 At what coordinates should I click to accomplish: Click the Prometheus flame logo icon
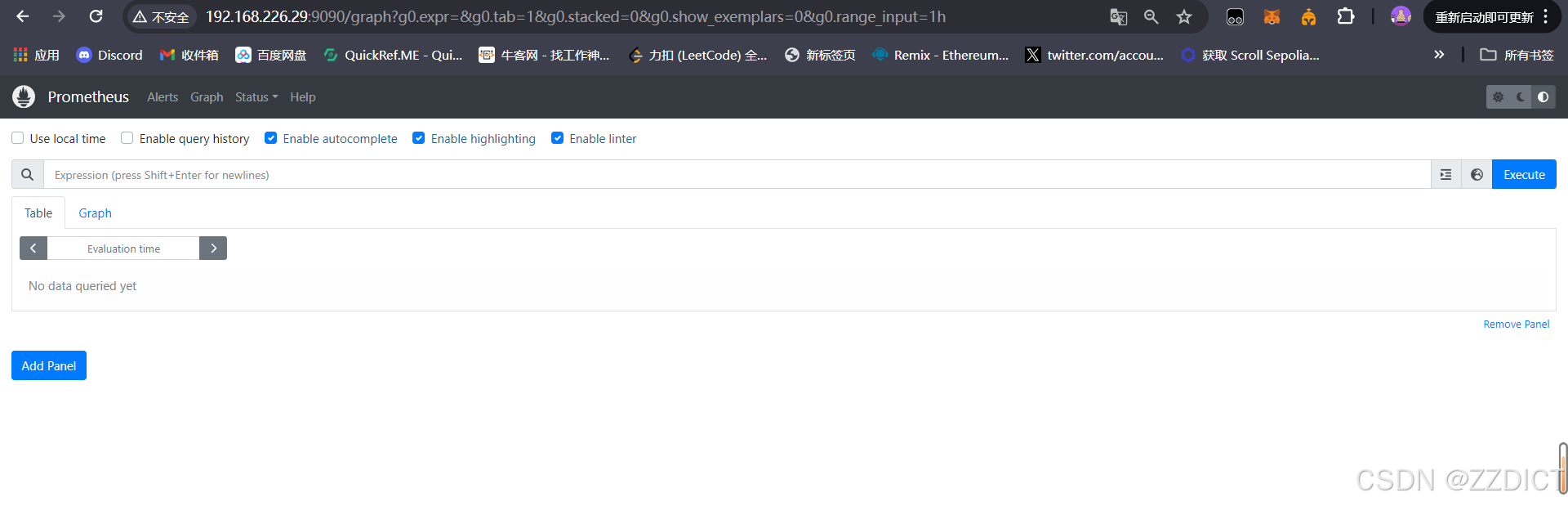tap(24, 96)
